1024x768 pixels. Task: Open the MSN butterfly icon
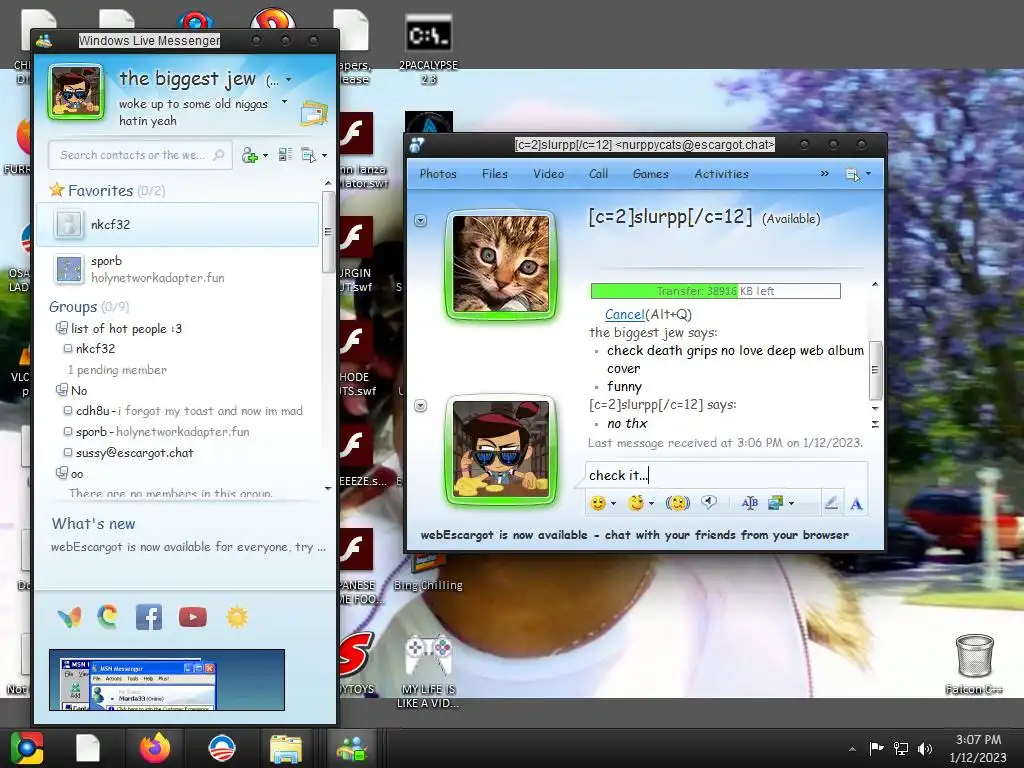(69, 617)
